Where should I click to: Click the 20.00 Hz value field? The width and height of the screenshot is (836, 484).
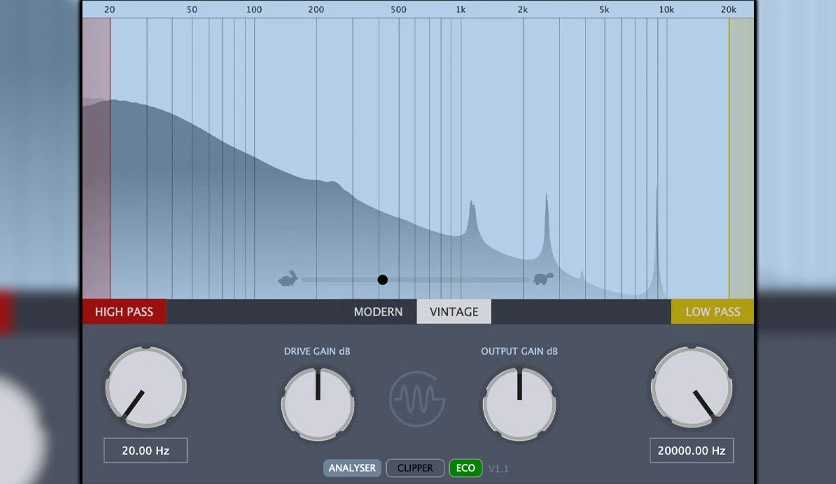146,450
